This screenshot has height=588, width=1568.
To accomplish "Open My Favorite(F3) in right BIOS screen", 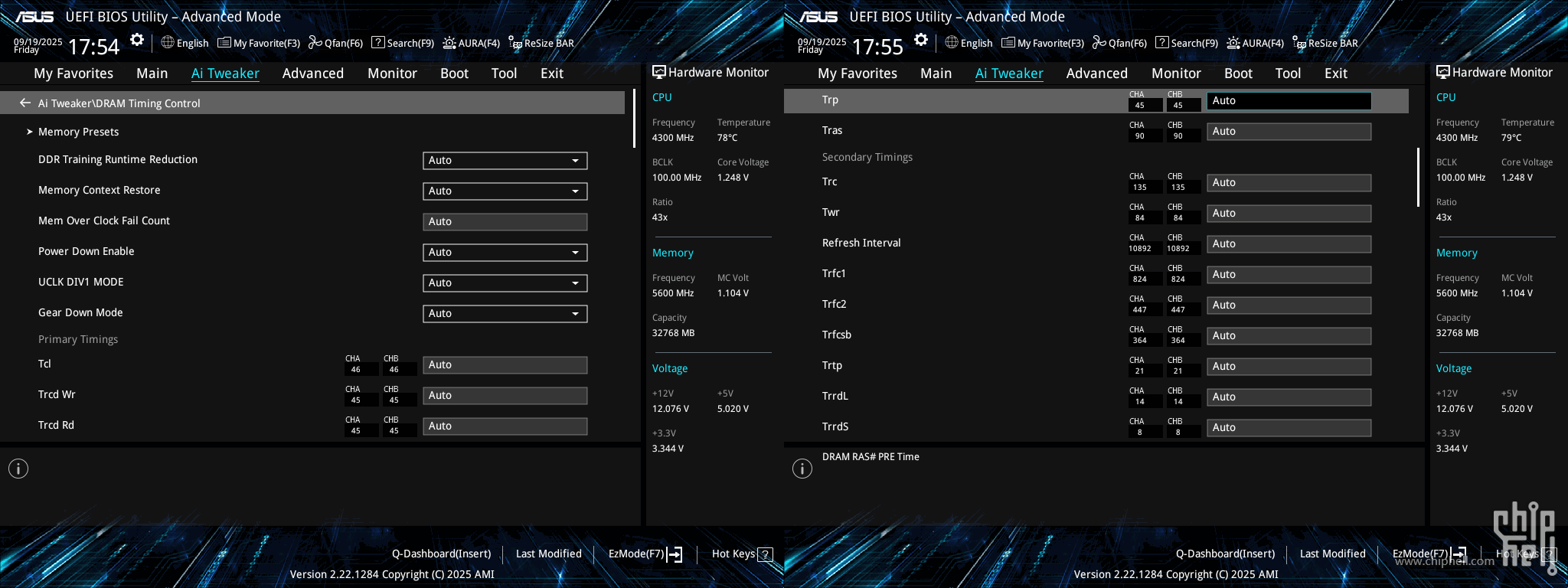I will (x=1043, y=43).
